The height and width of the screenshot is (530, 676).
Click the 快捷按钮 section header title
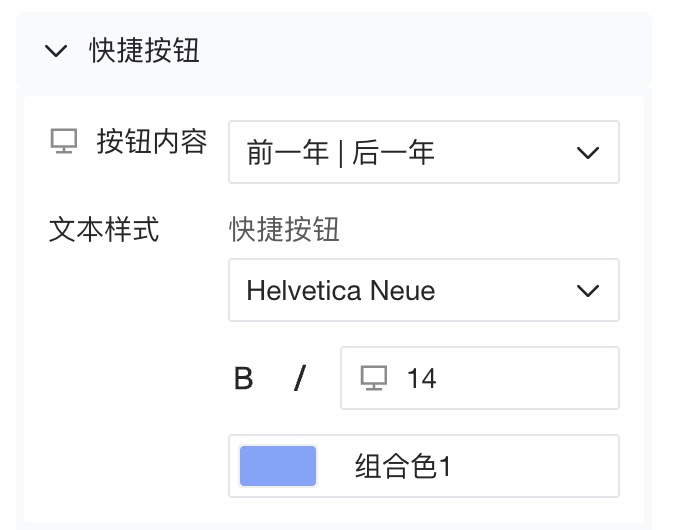click(144, 51)
